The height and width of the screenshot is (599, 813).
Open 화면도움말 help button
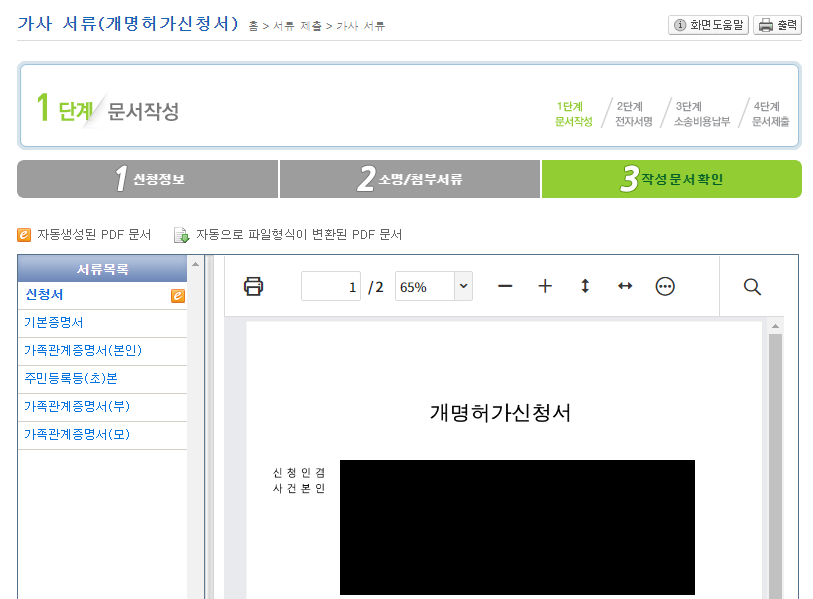point(708,25)
